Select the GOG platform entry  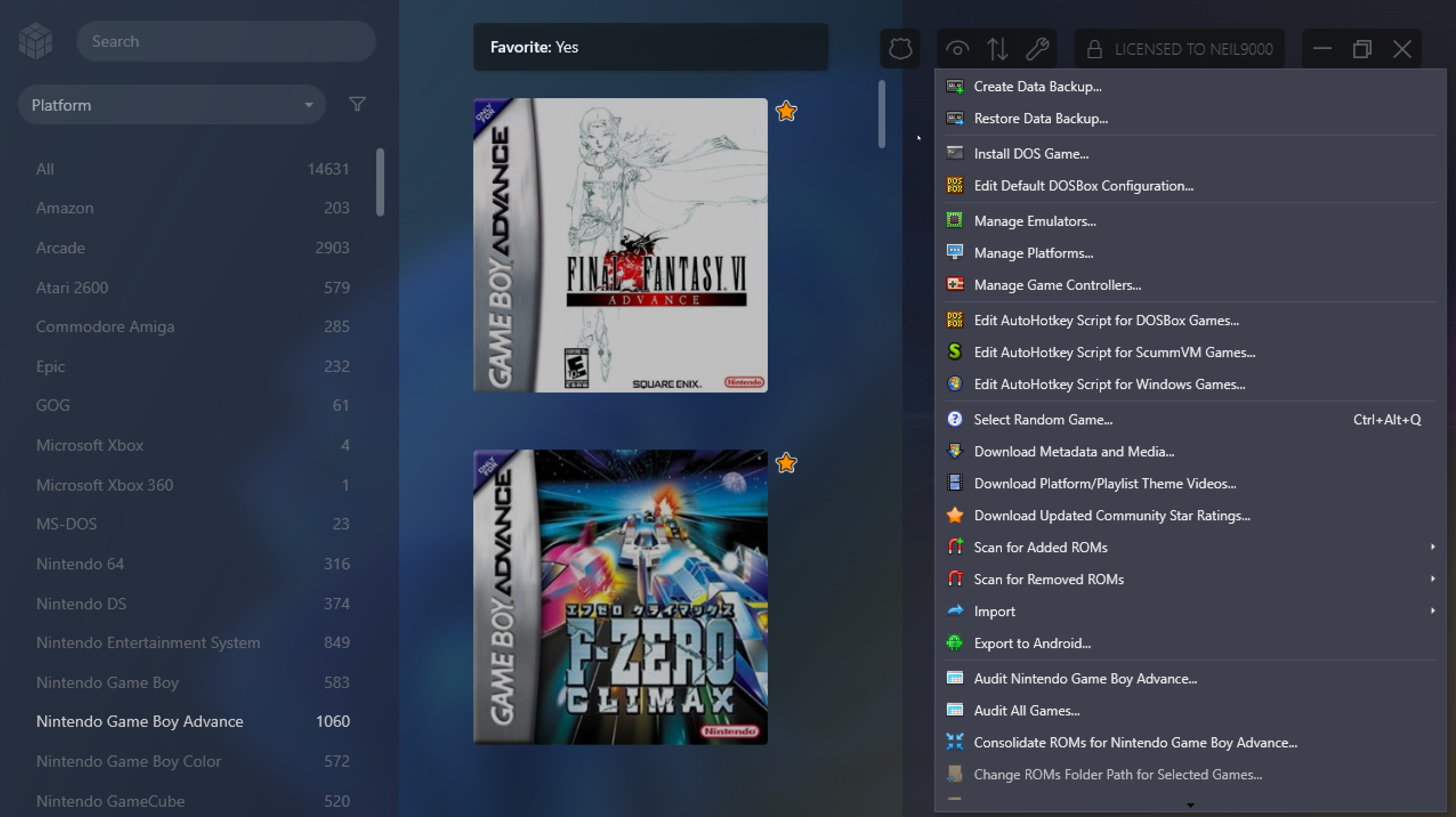point(193,405)
